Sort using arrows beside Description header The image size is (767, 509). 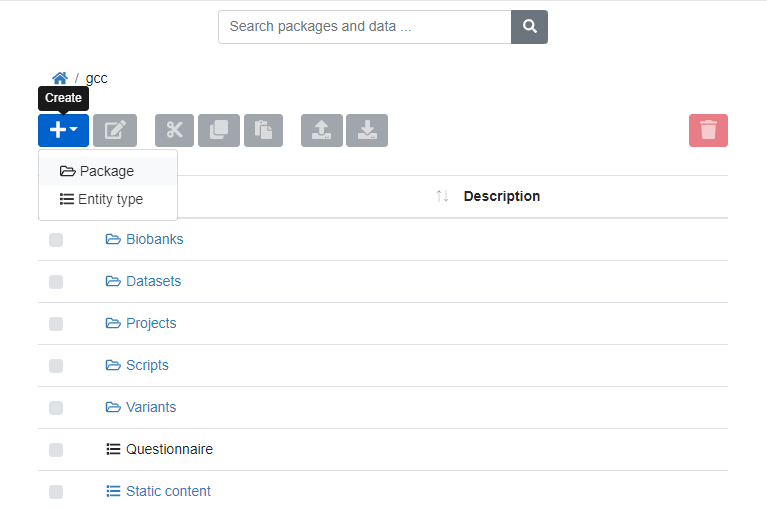[442, 197]
